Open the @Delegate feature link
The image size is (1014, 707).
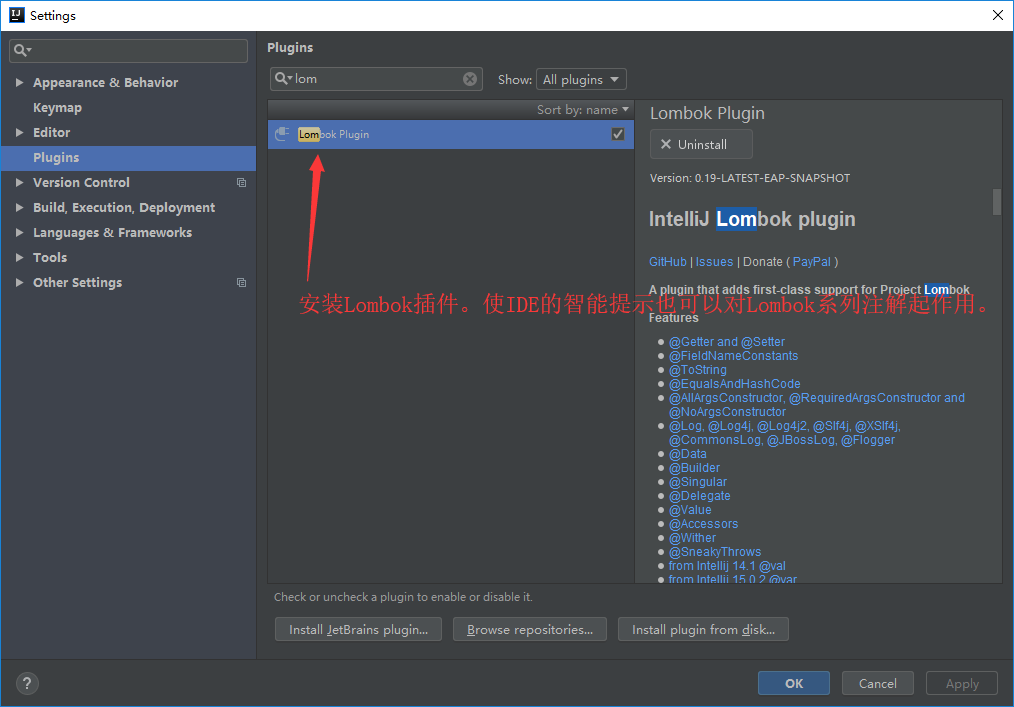[x=700, y=496]
